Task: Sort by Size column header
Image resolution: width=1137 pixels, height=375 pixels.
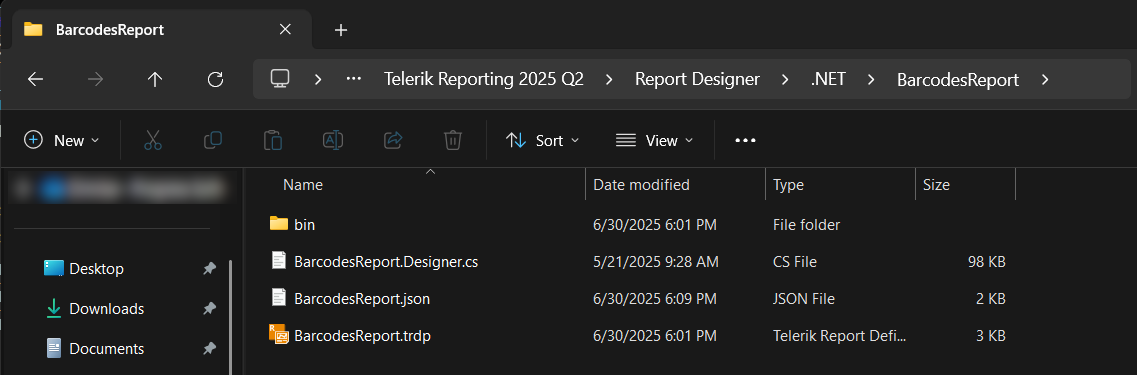Action: [x=936, y=185]
